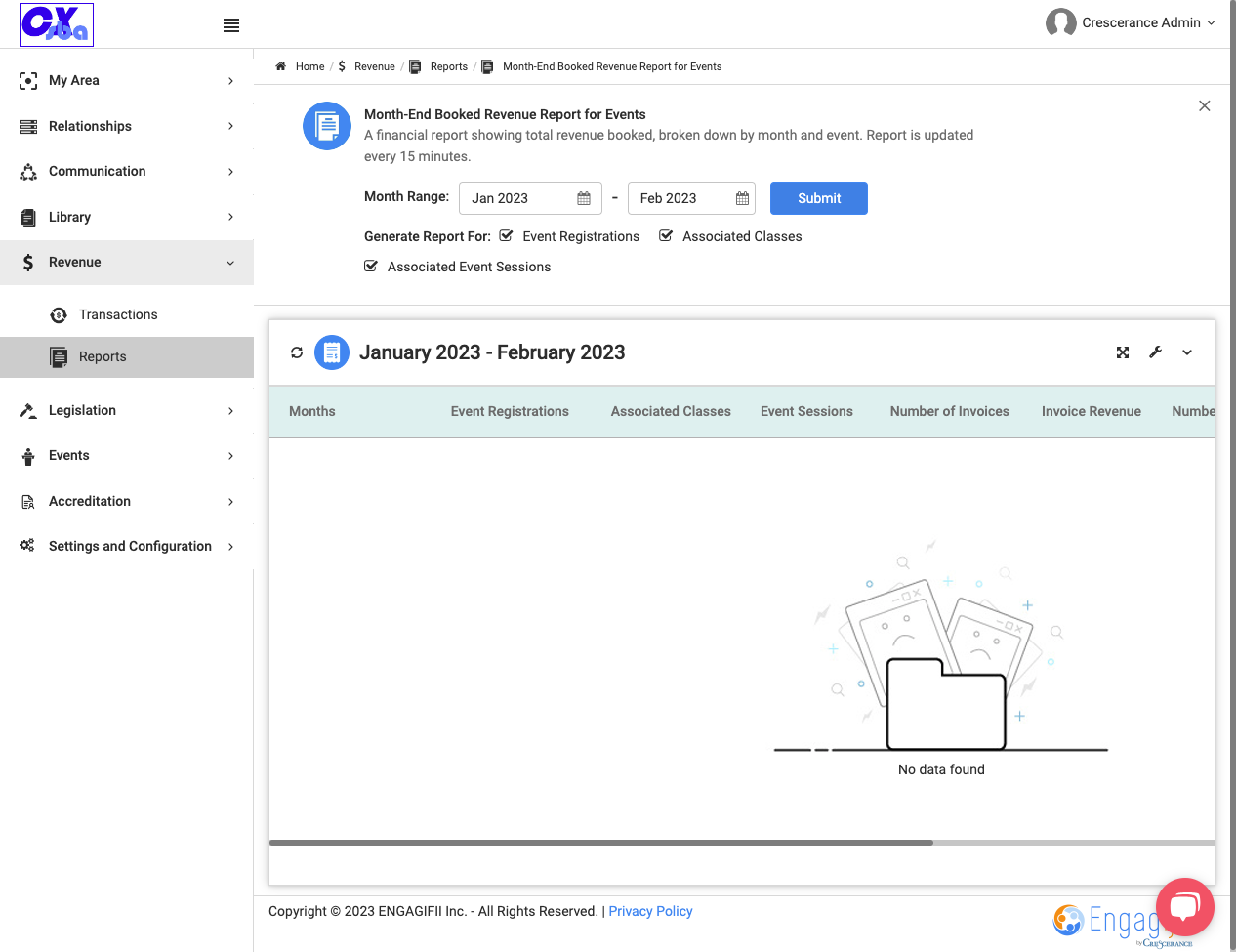Click the Library sidebar icon
The height and width of the screenshot is (952, 1236).
click(x=28, y=217)
